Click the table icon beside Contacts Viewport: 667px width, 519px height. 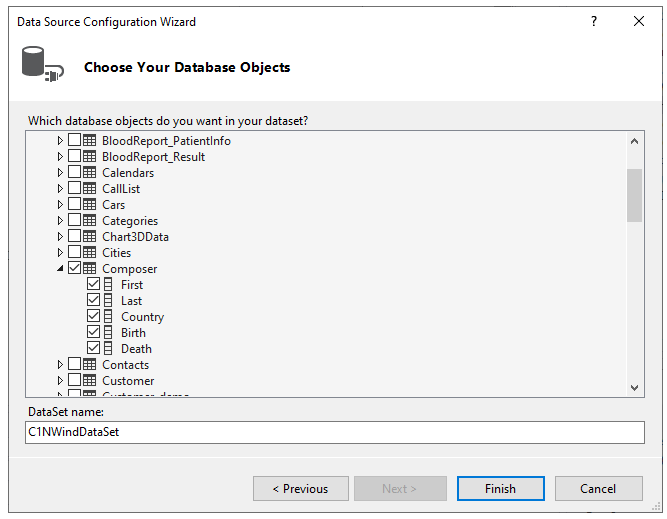[90, 365]
